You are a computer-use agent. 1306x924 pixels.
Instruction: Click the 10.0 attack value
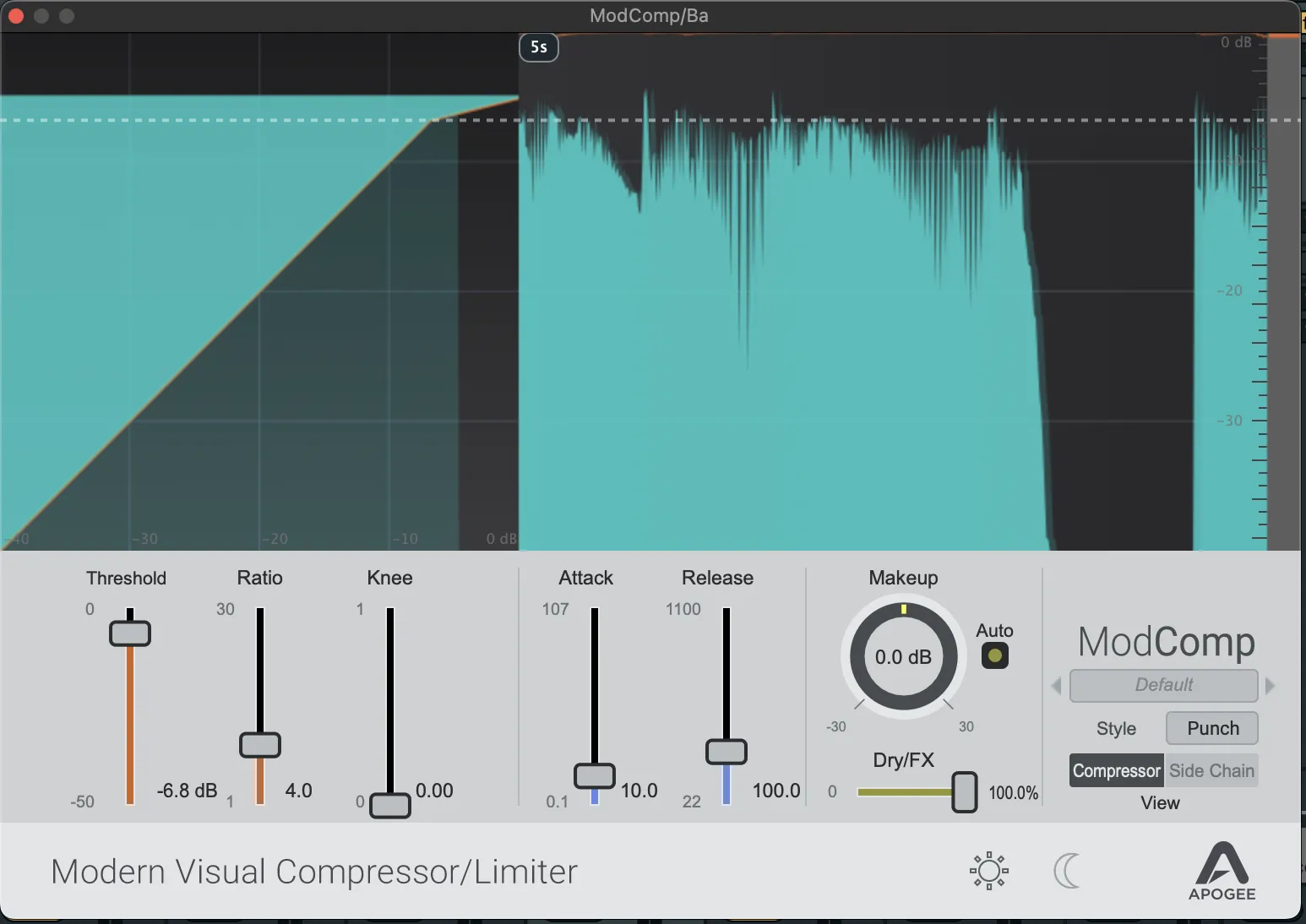(x=639, y=791)
